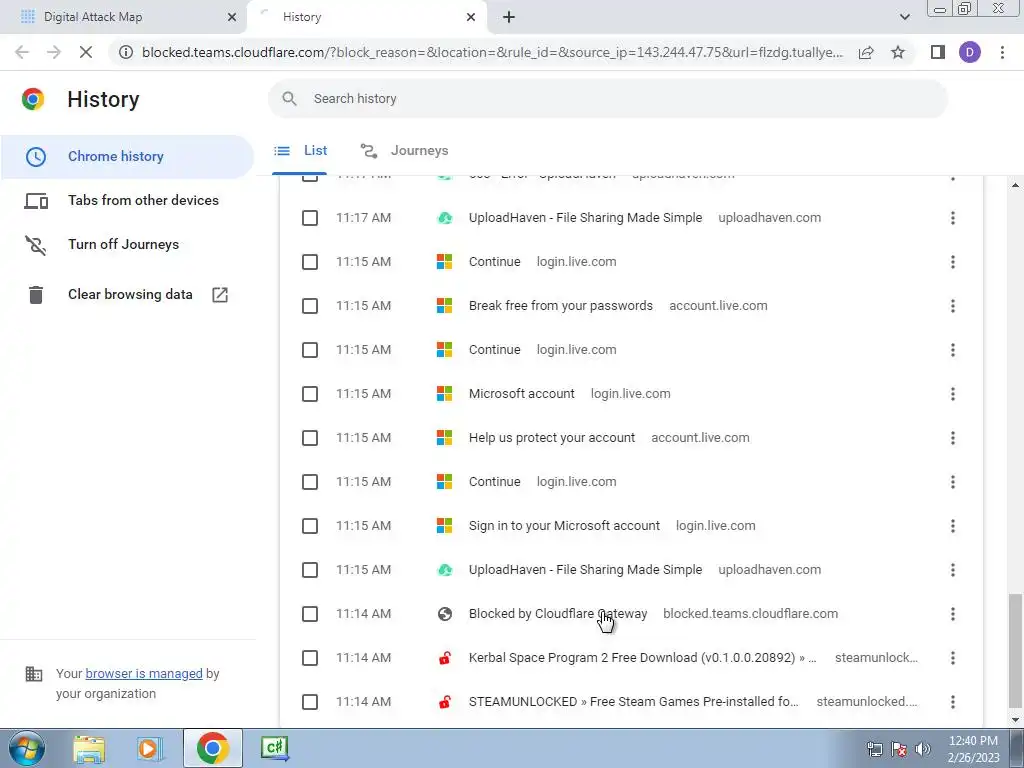The width and height of the screenshot is (1024, 768).
Task: Open Chrome three-dot menu
Action: pyautogui.click(x=1002, y=52)
